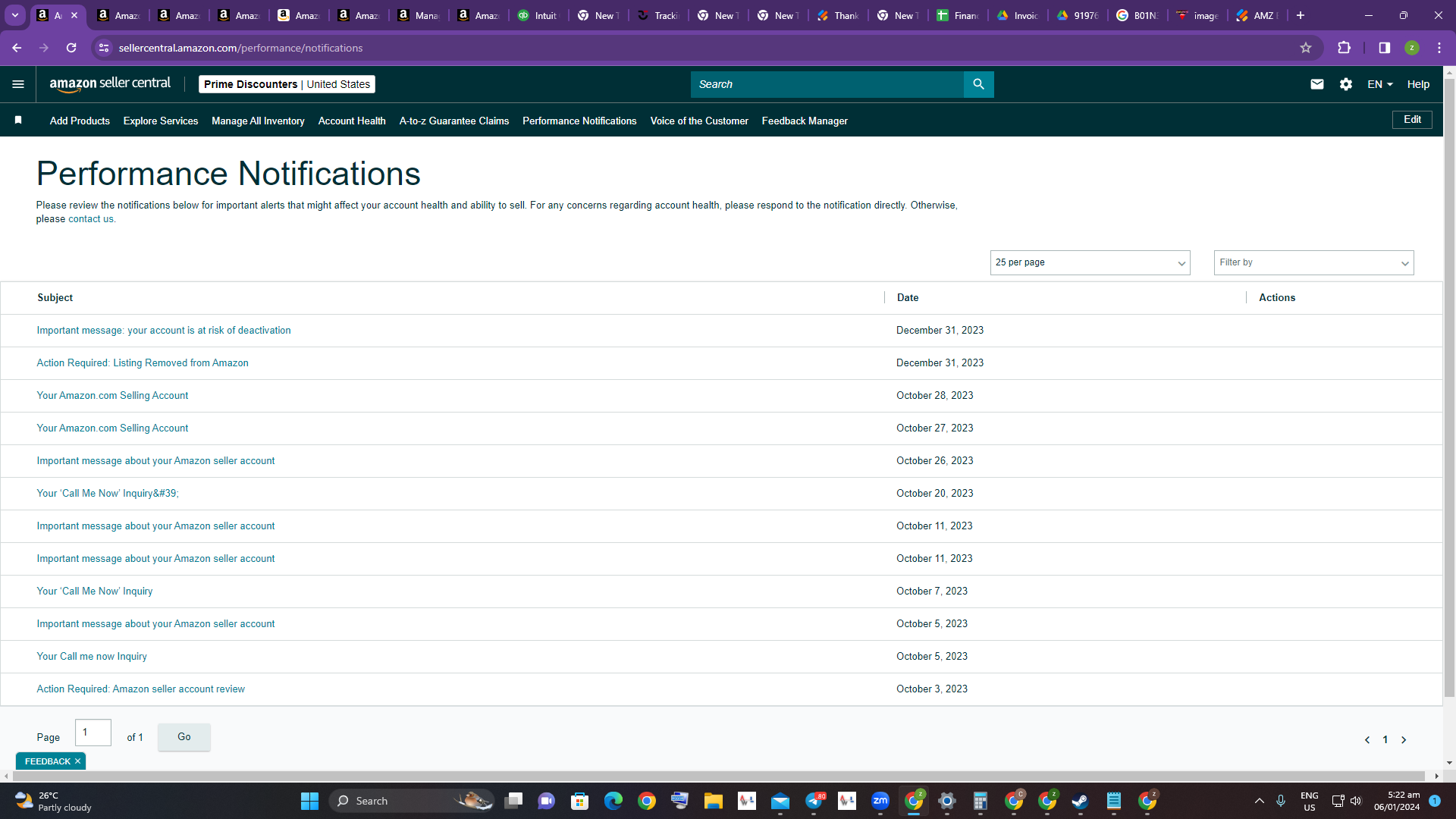Click the Seller Central search field

click(x=827, y=84)
